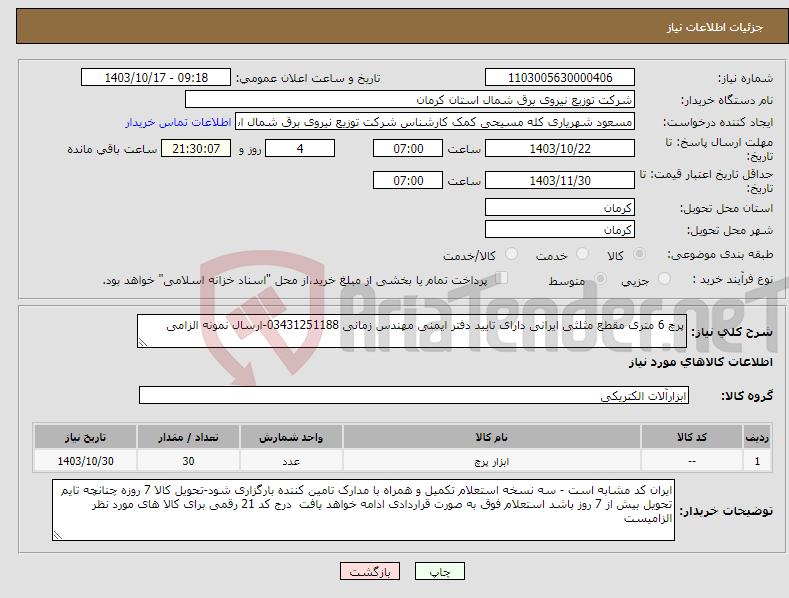Viewport: 789px width, 598px height.
Task: Click the ردیف column header
Action: coord(757,437)
